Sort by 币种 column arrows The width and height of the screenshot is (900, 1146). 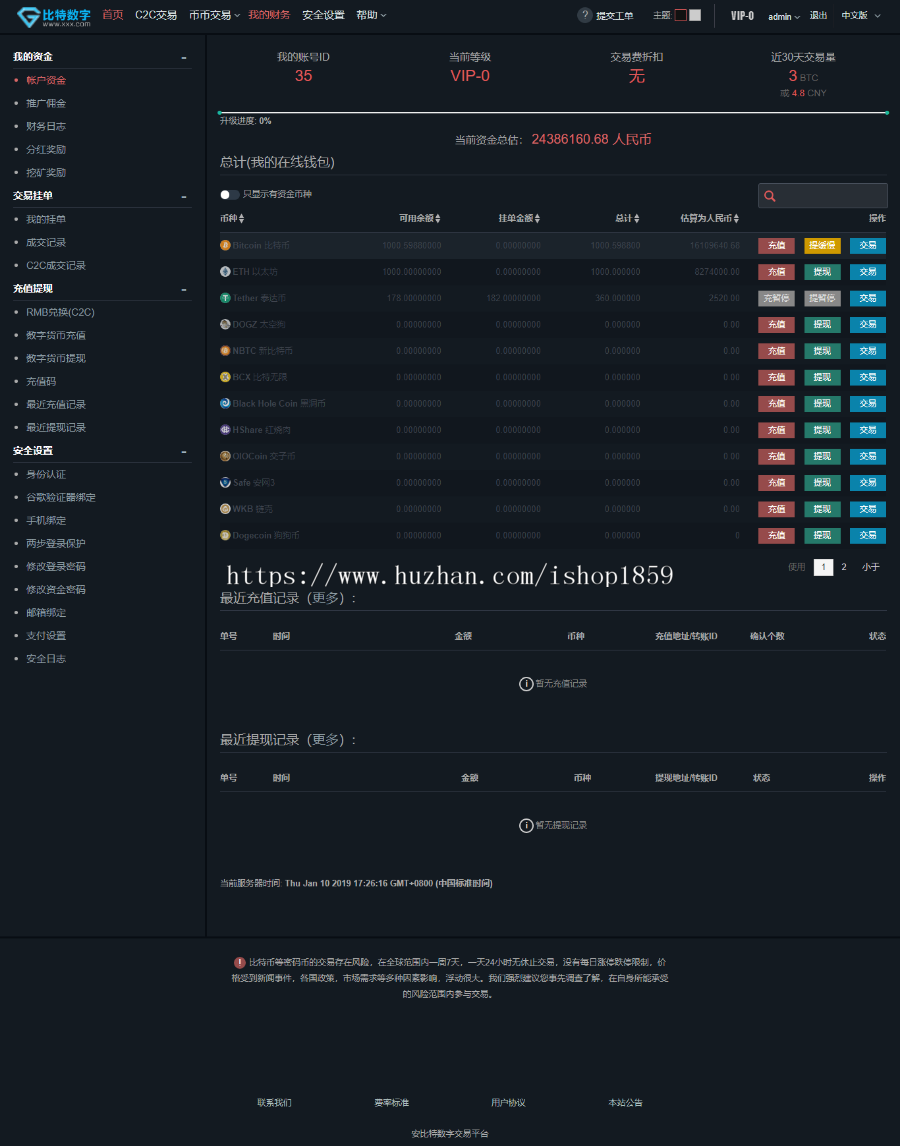(241, 219)
